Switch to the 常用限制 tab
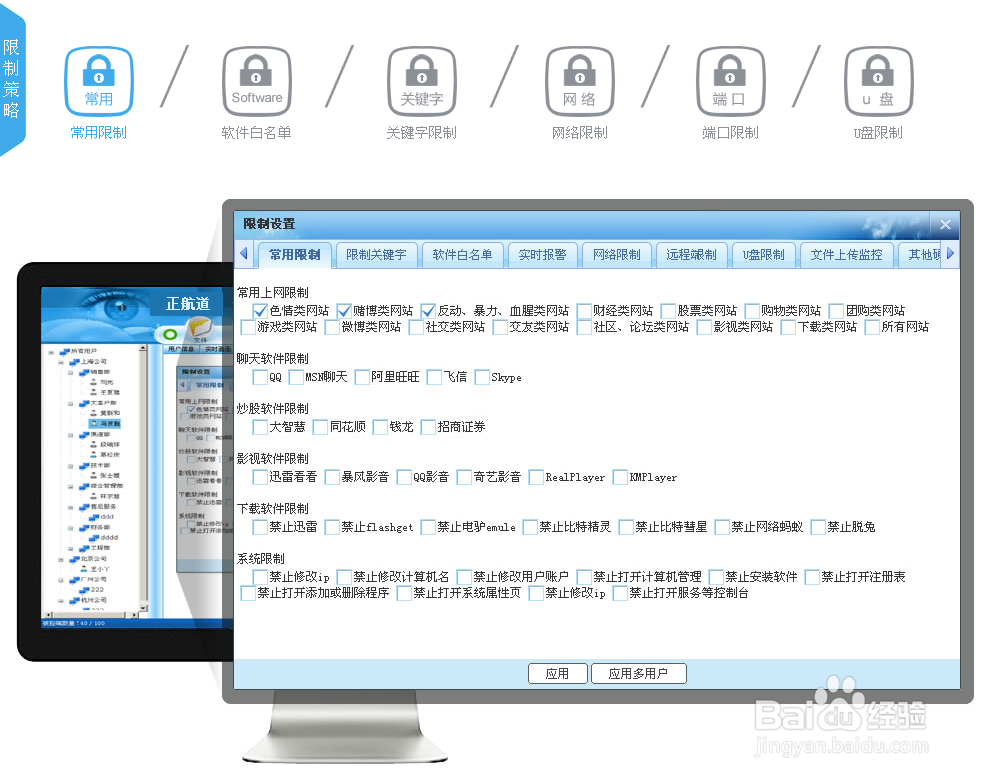984x780 pixels. click(x=294, y=255)
